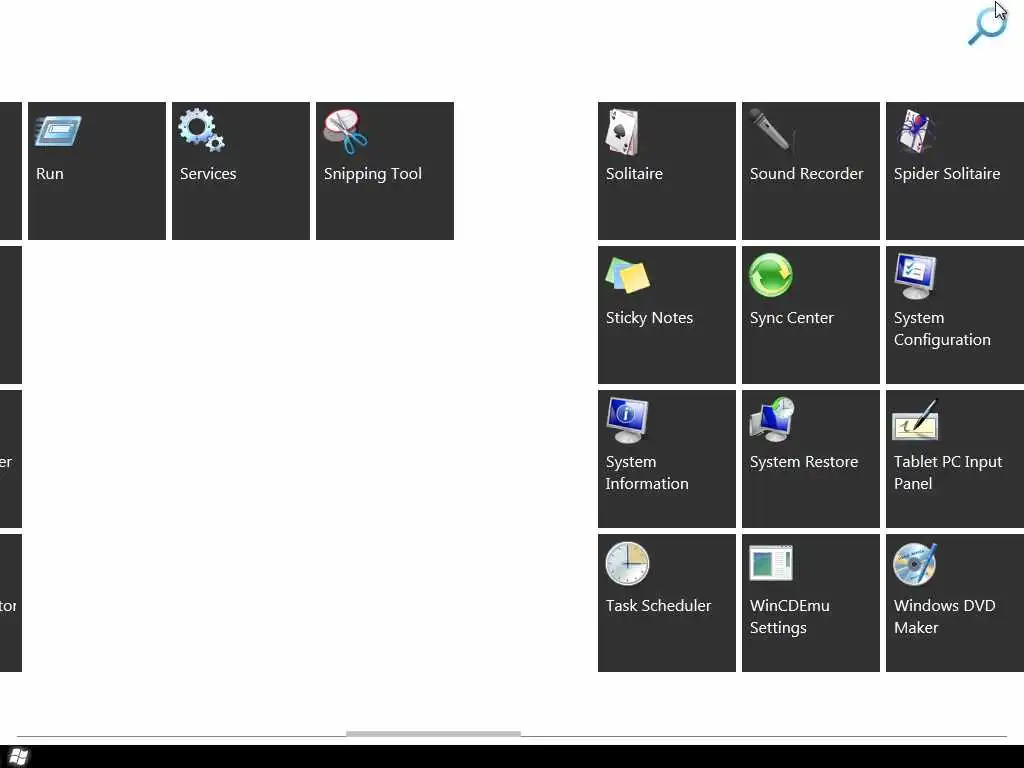The height and width of the screenshot is (768, 1024).
Task: Open the Spider Solitaire icon
Action: pos(916,131)
